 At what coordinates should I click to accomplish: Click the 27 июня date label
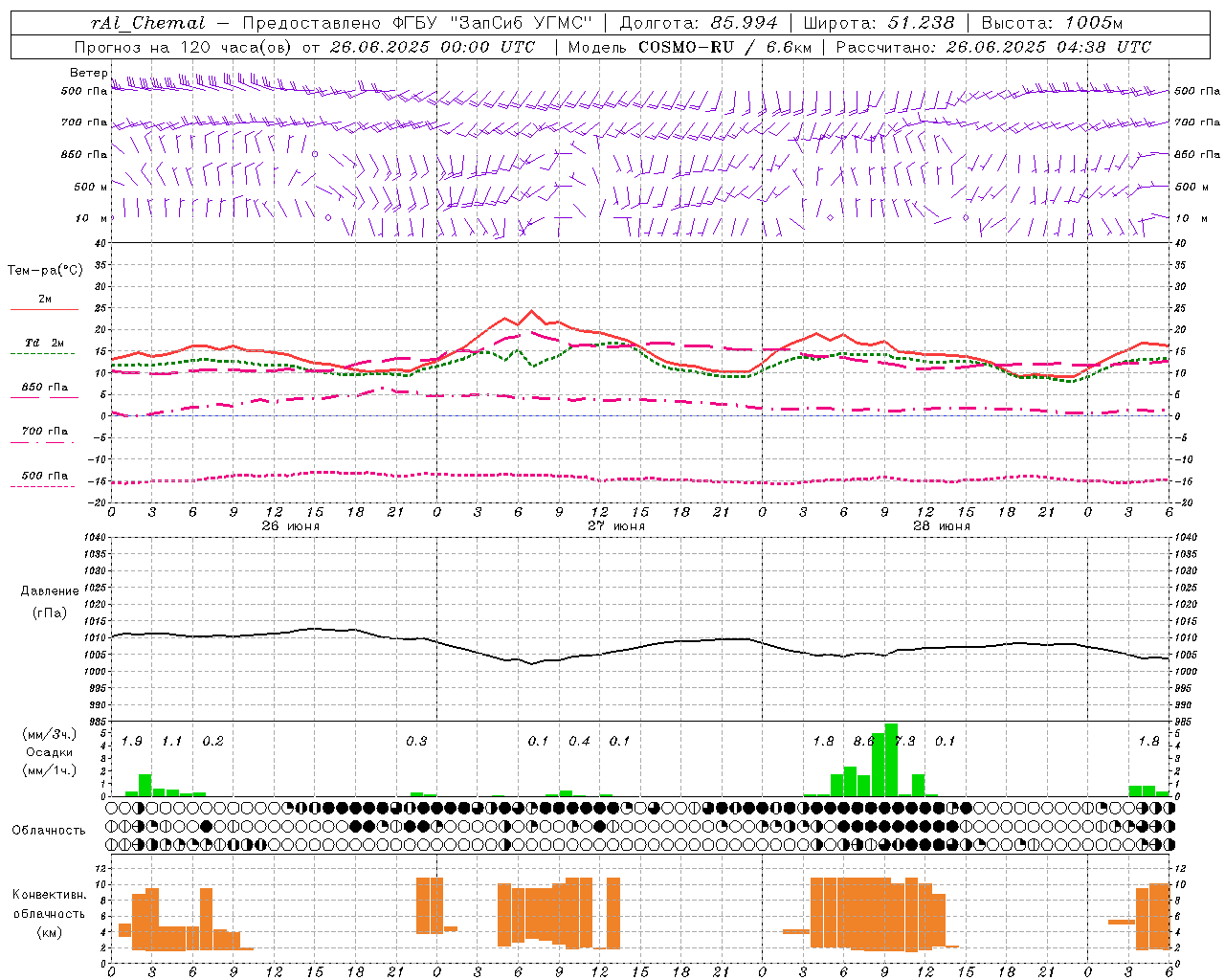[x=615, y=525]
